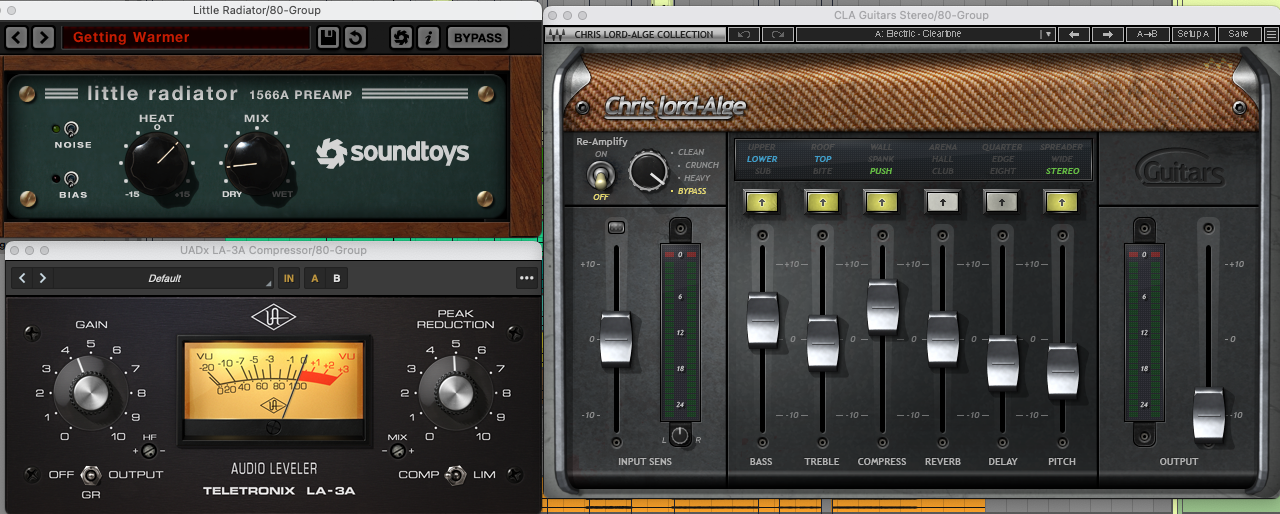Click the undo arrow in CLA Guitars toolbar
Screen dimensions: 1280x514
[743, 34]
